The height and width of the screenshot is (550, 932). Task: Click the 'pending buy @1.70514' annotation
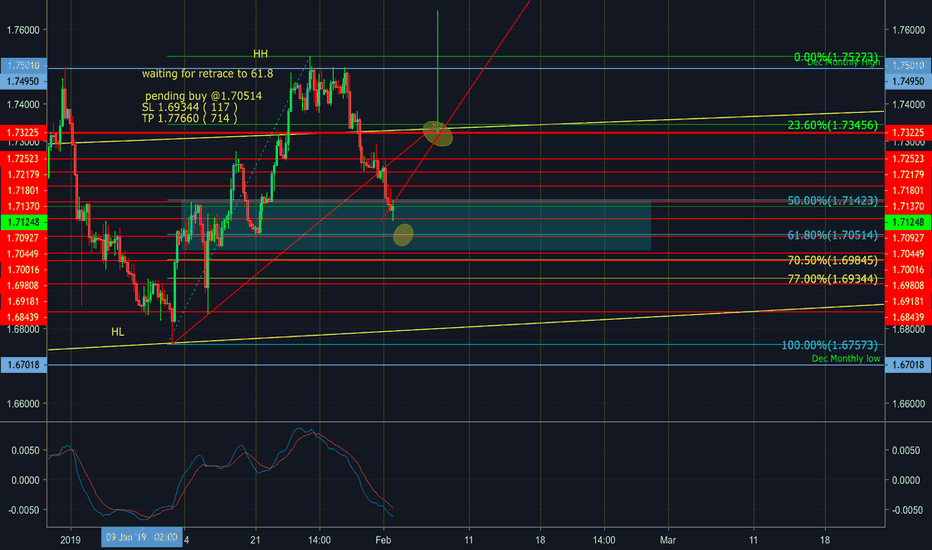click(x=203, y=96)
